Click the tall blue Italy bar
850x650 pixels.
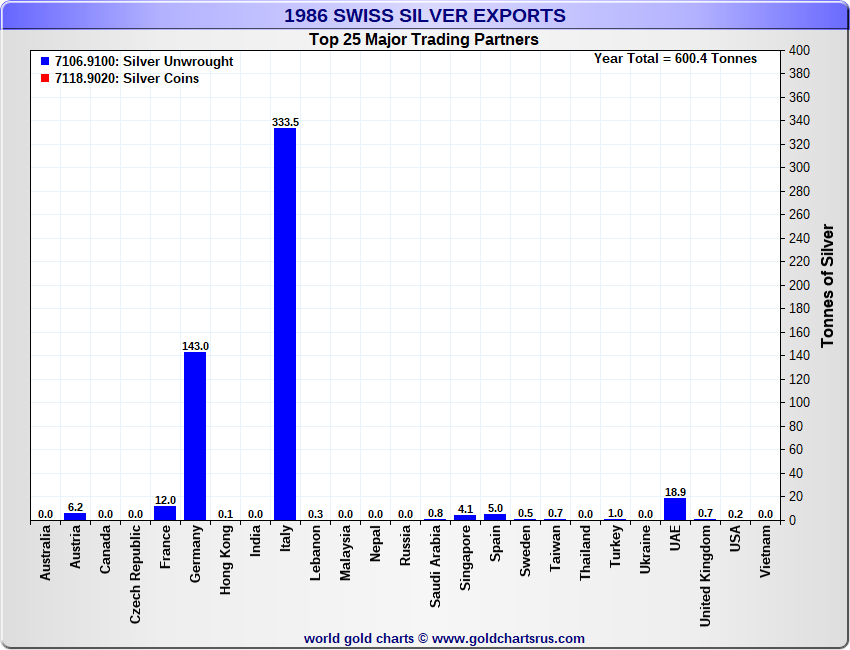(285, 324)
